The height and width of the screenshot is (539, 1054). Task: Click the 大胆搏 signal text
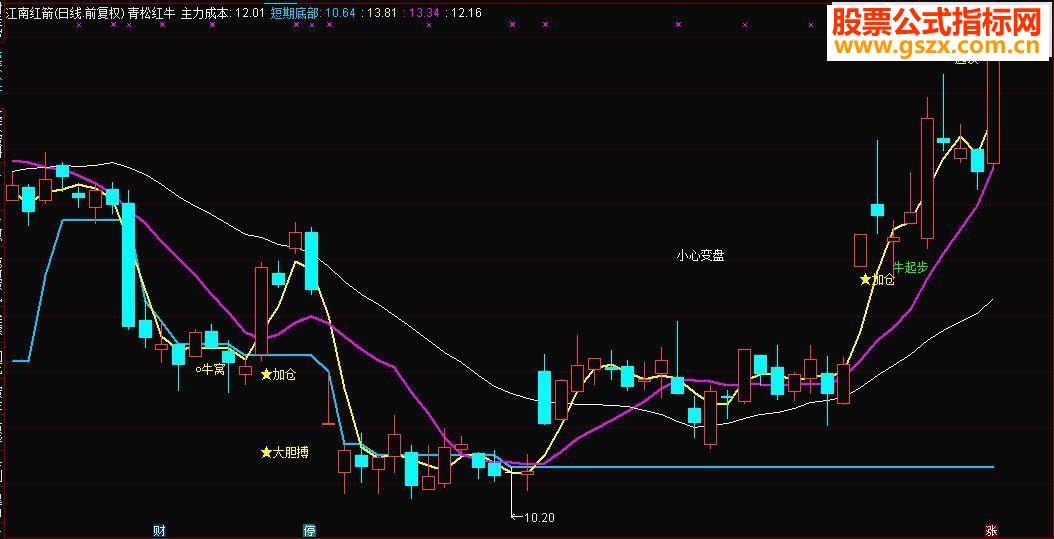point(290,453)
